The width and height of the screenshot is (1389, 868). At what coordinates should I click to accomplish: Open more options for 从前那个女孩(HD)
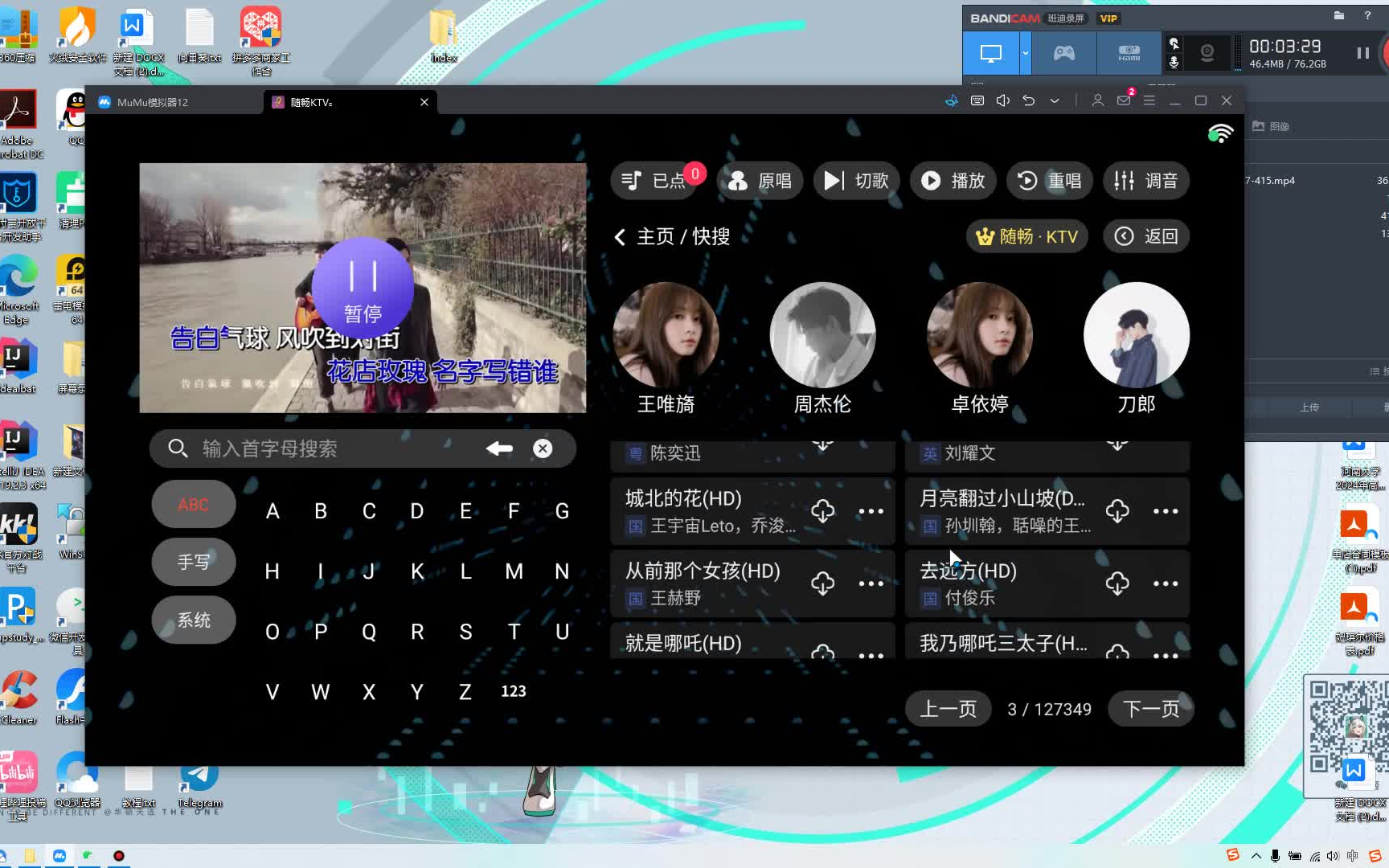[x=871, y=583]
